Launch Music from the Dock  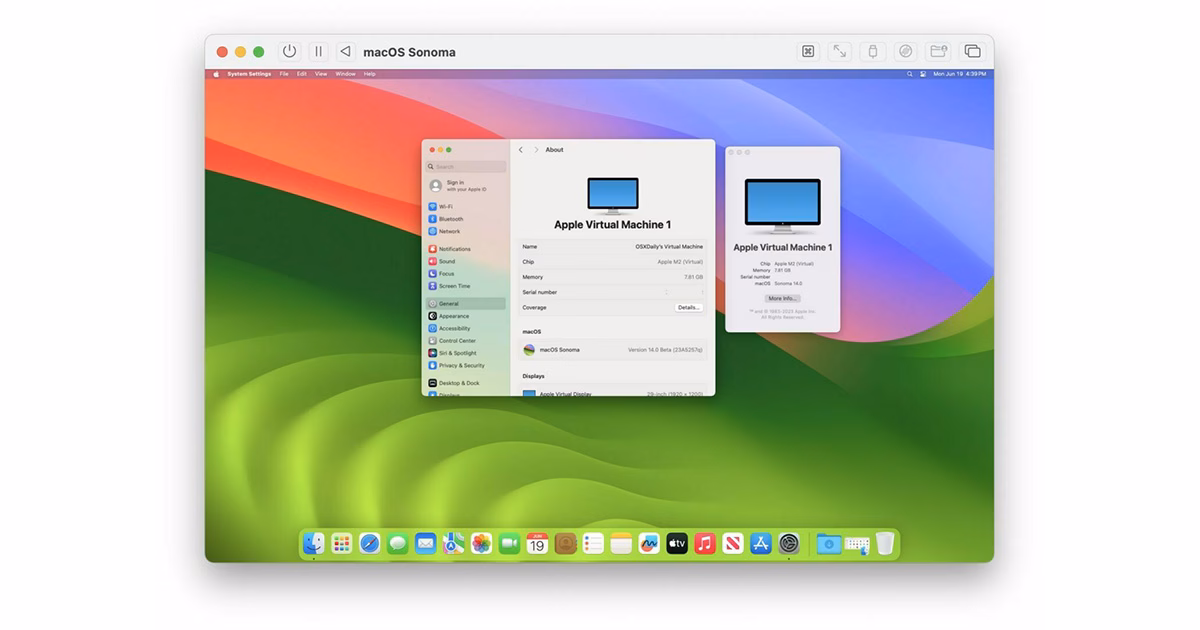click(705, 543)
